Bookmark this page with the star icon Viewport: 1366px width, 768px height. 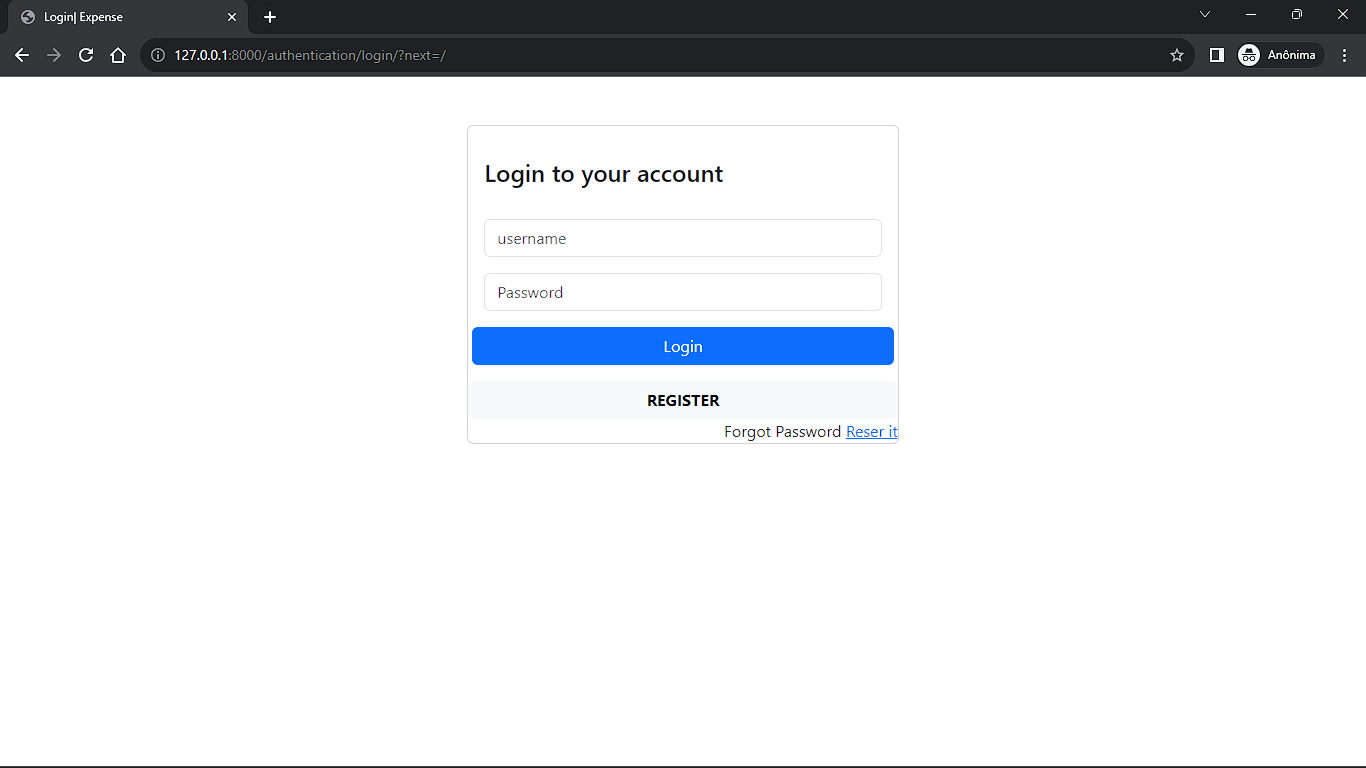1177,55
